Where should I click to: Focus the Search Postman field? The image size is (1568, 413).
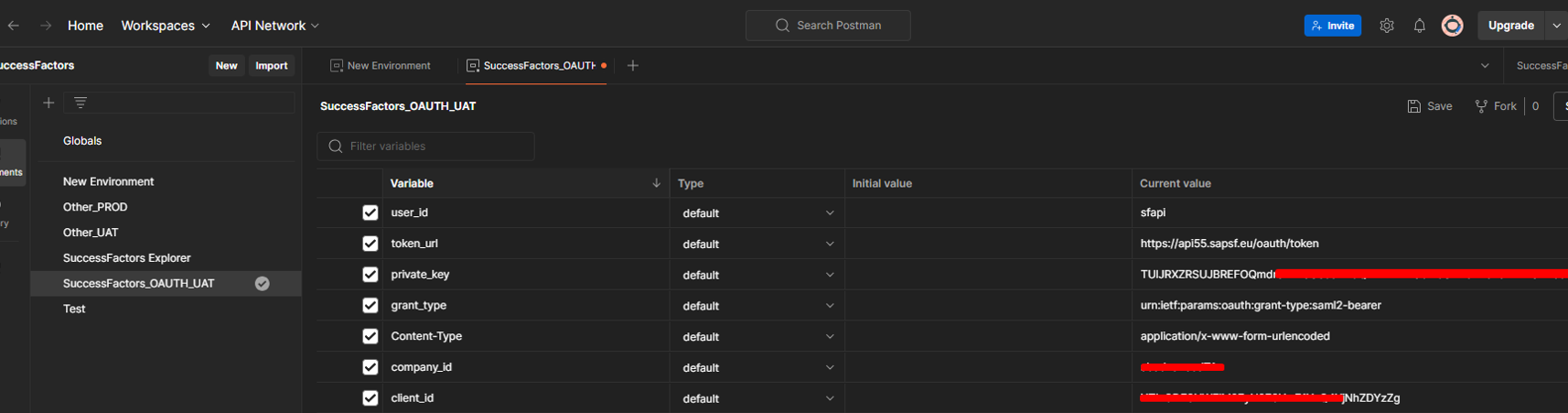828,26
